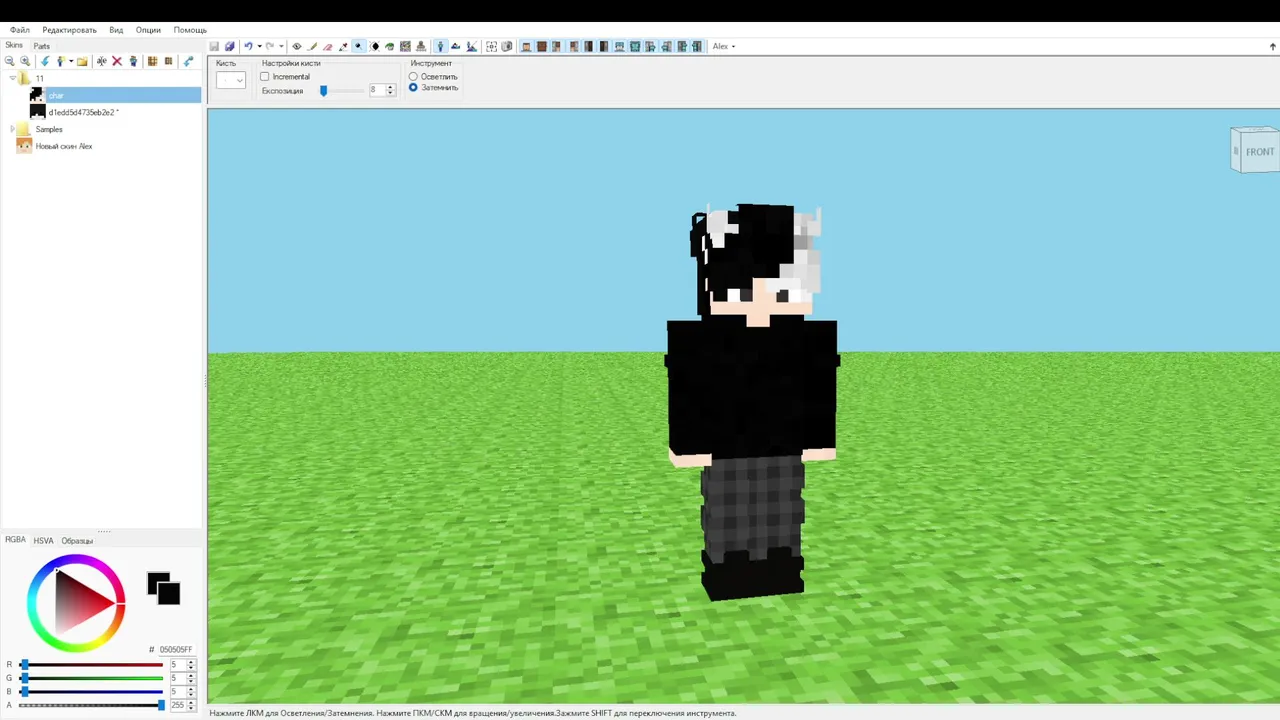The image size is (1280, 720).
Task: Open the Вид menu
Action: tap(116, 30)
